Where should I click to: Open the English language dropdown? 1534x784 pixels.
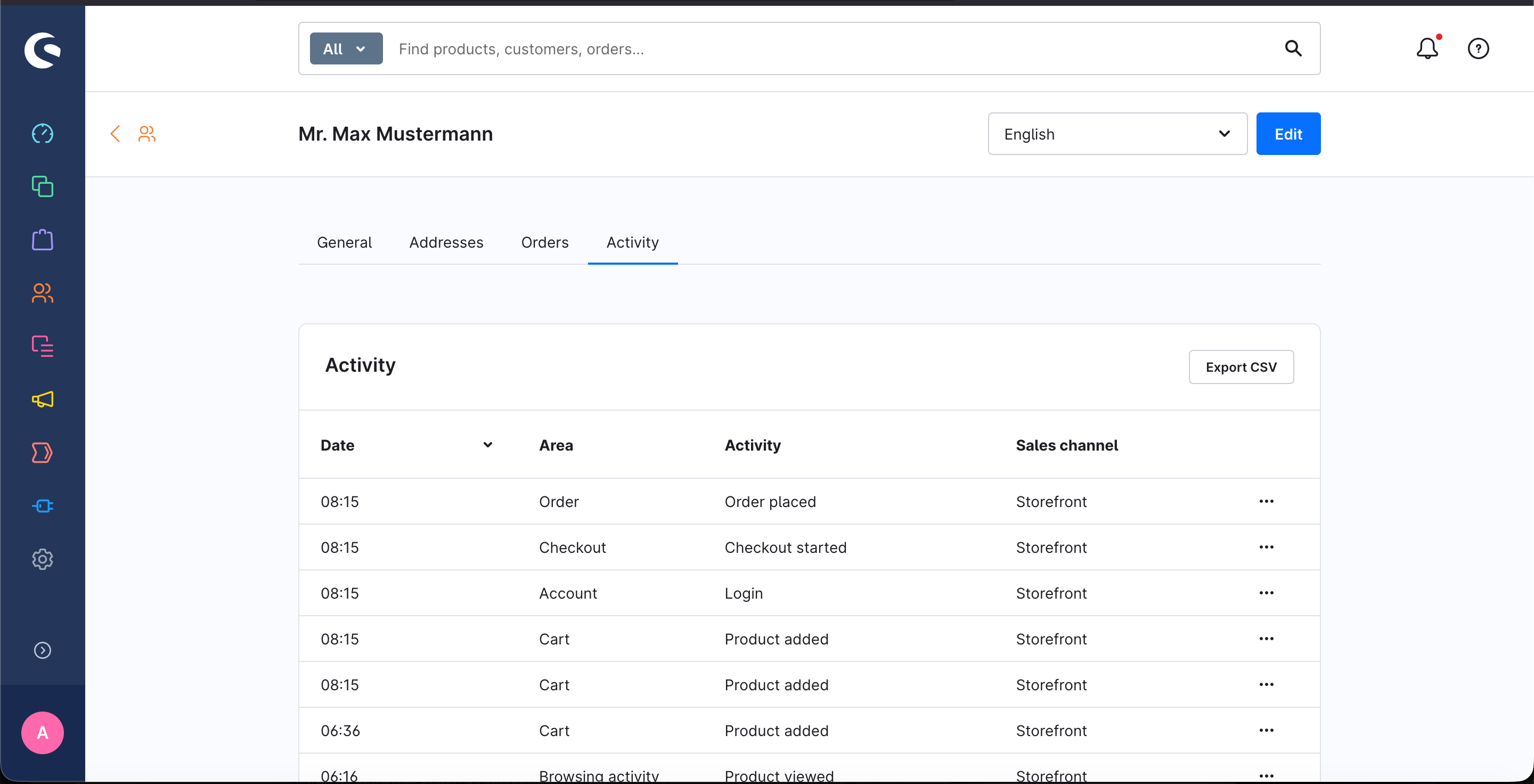coord(1117,134)
